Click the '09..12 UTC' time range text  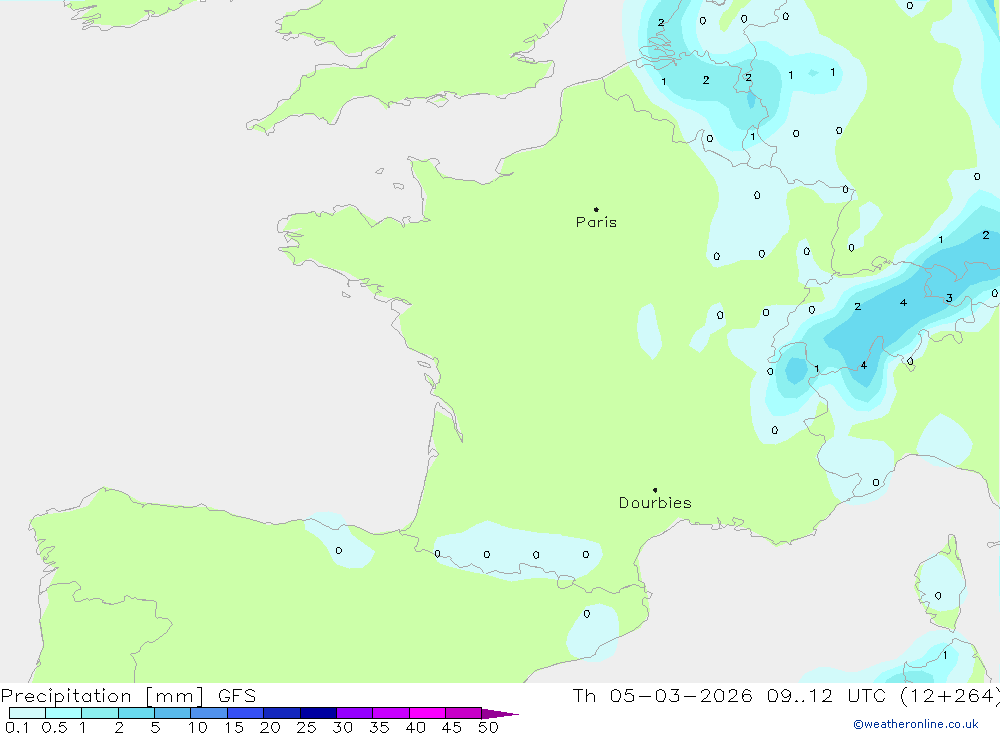(826, 695)
